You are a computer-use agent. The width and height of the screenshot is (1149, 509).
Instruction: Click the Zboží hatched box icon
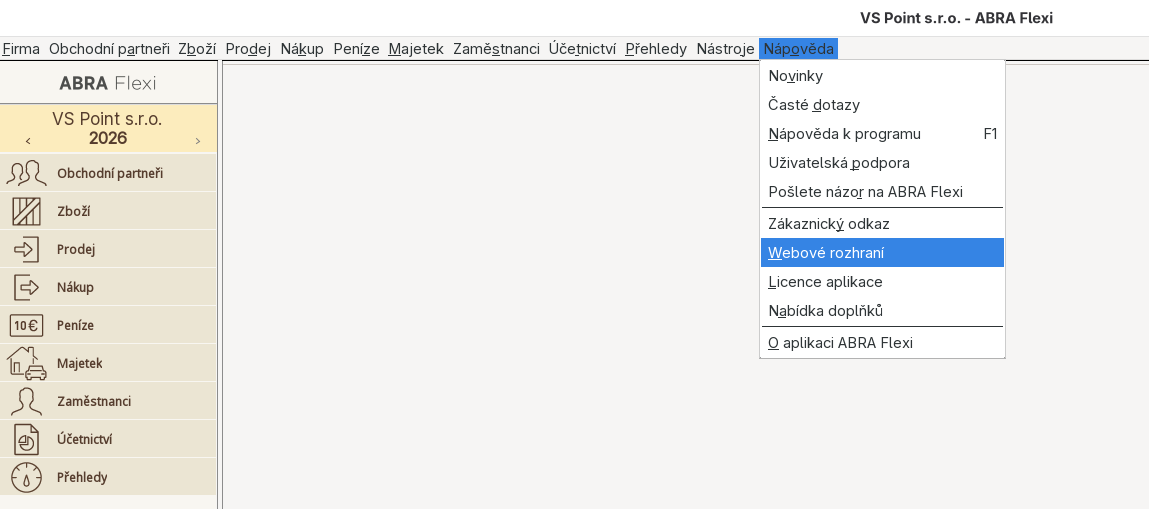(26, 212)
